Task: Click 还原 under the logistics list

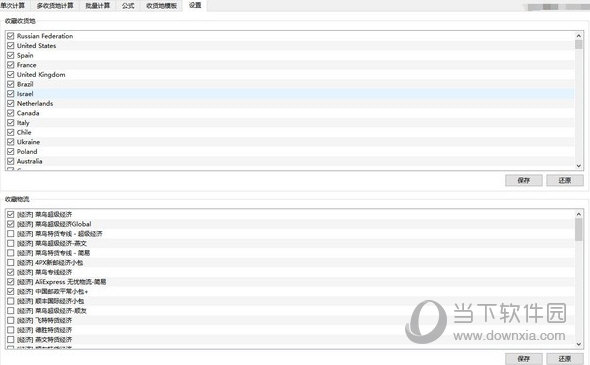Action: [565, 359]
